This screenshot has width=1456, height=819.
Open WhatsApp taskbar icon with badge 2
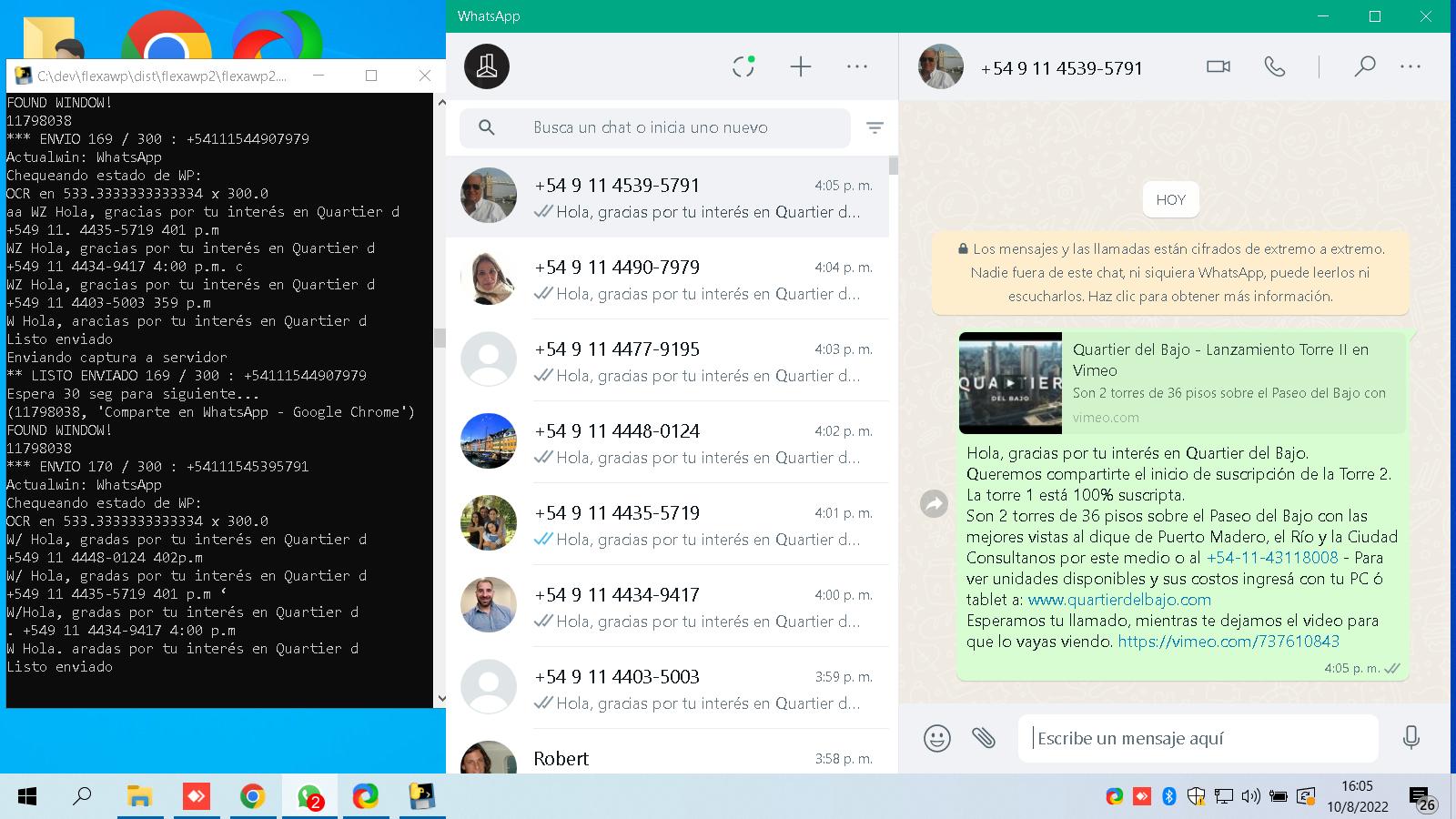click(x=309, y=797)
